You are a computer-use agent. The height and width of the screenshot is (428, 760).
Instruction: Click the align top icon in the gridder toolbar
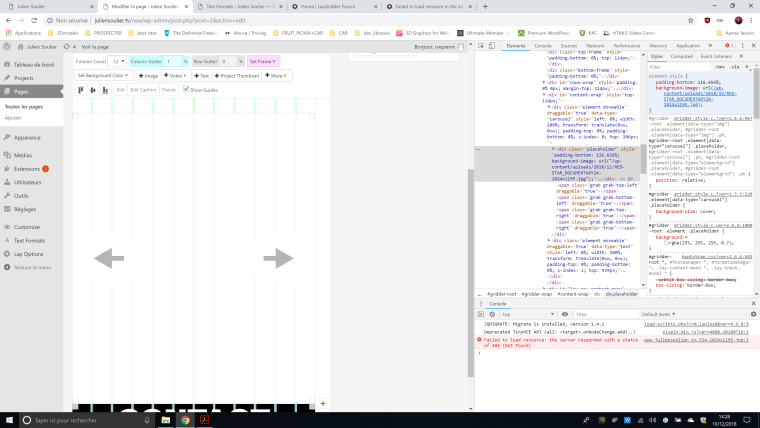coord(81,90)
